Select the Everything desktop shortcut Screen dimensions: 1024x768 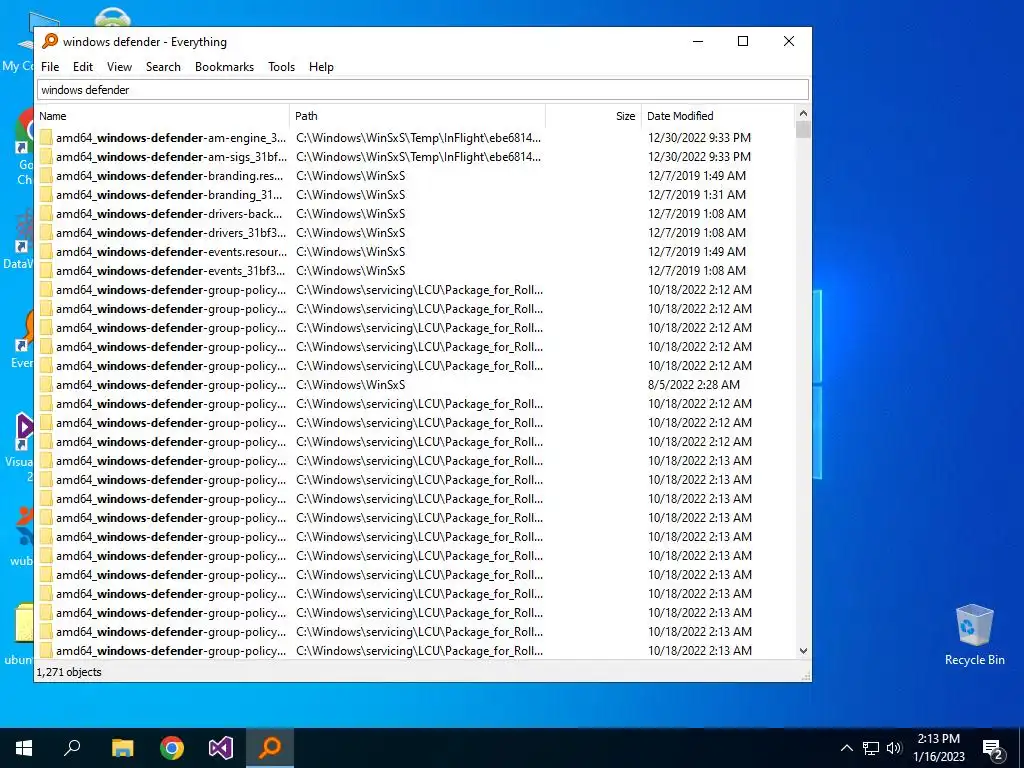click(24, 340)
